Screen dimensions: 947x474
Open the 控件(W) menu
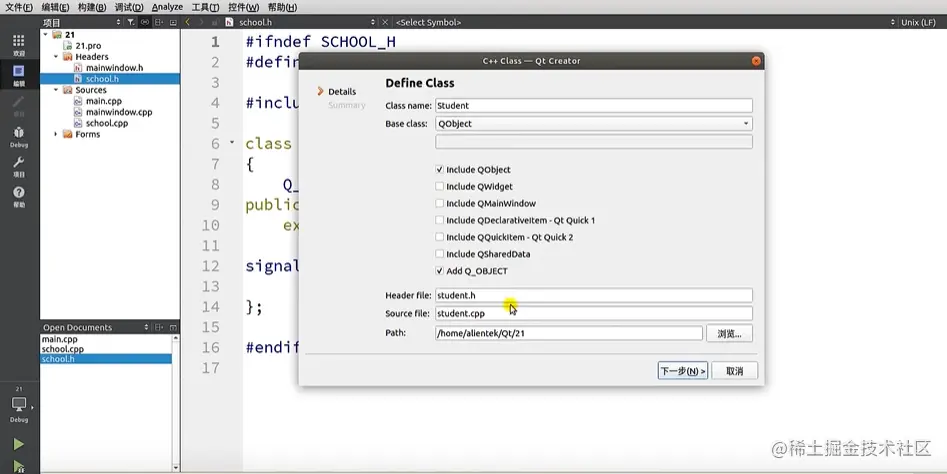coord(243,7)
